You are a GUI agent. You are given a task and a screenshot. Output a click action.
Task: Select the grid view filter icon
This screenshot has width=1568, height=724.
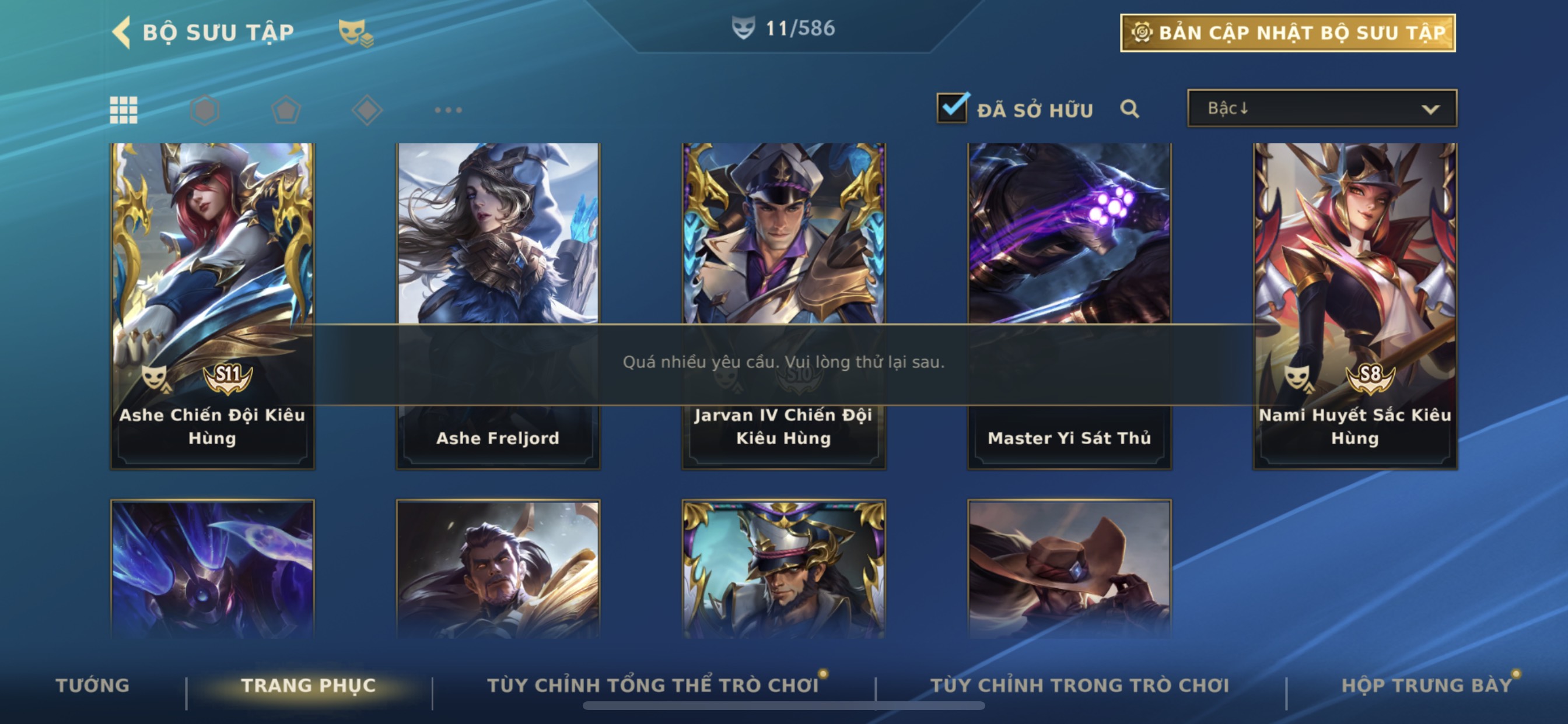(124, 110)
